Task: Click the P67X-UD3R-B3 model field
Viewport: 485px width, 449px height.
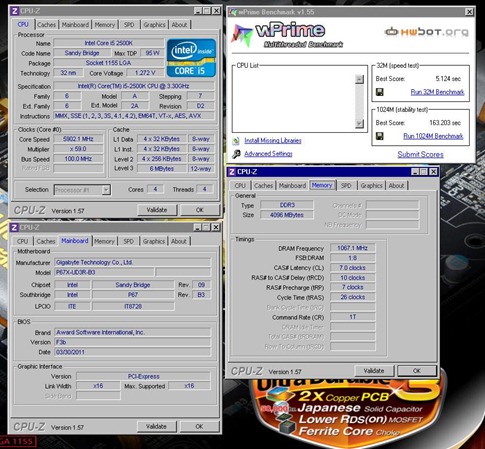Action: pyautogui.click(x=104, y=273)
